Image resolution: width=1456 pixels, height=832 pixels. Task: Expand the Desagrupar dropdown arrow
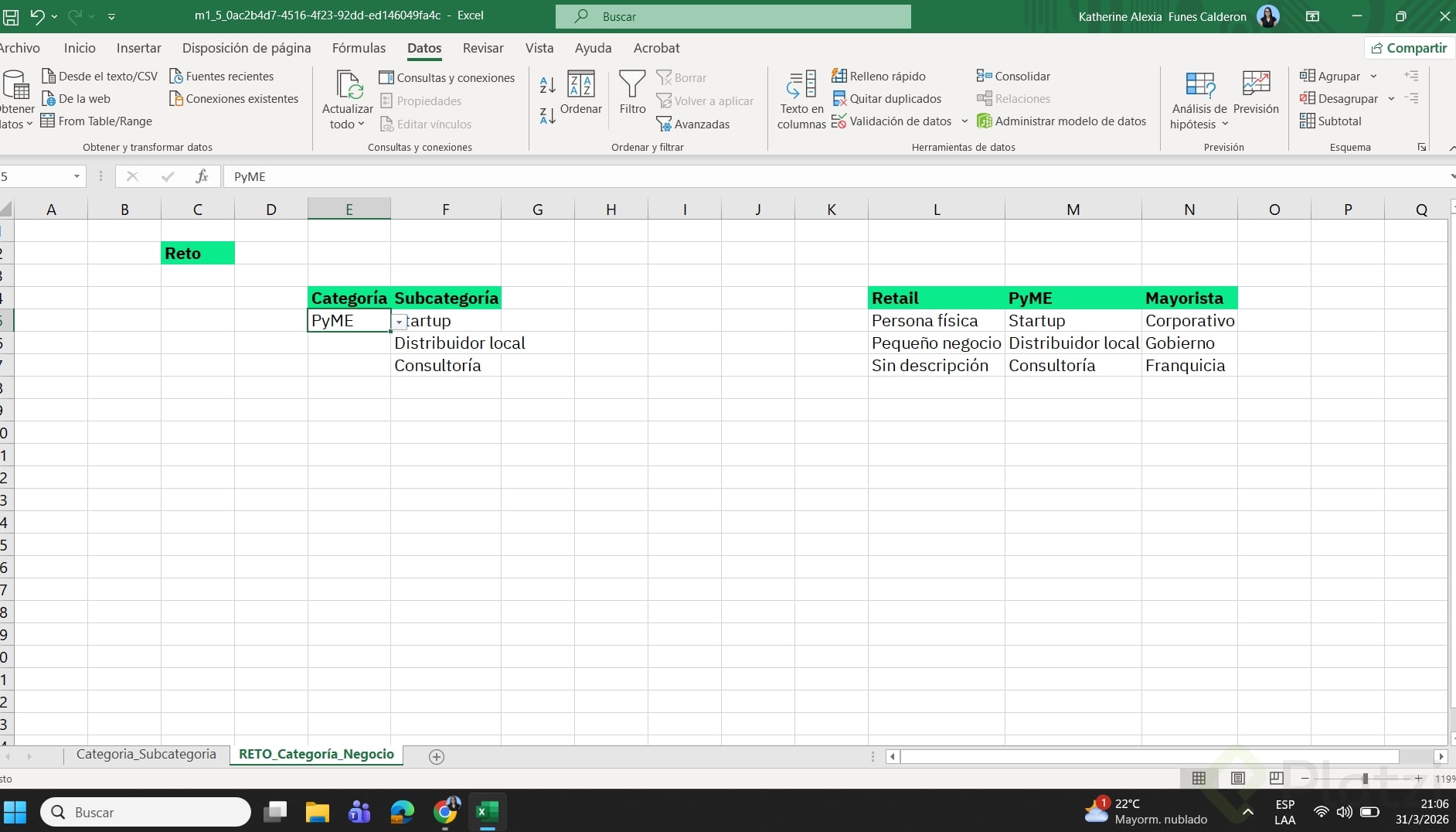click(1391, 99)
